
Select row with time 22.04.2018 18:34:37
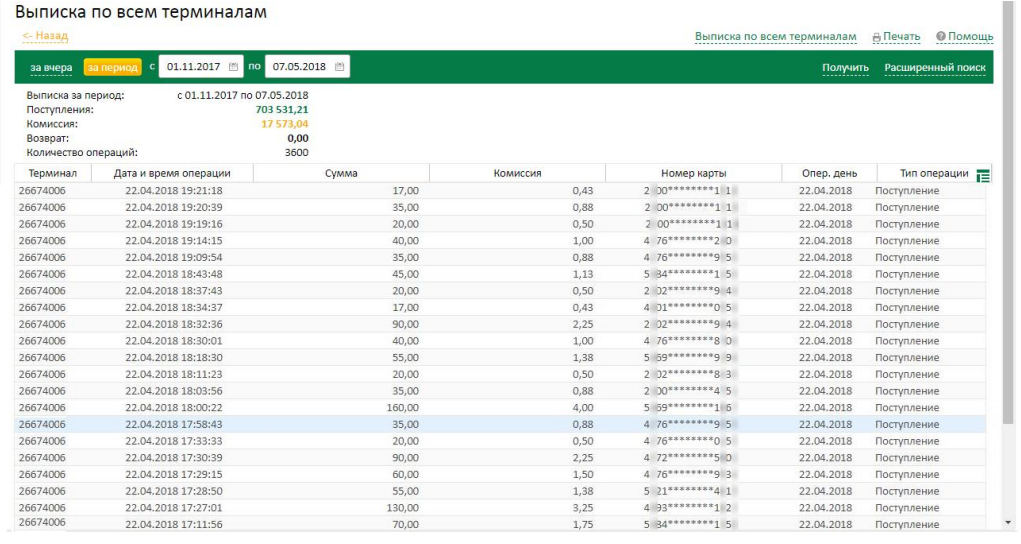click(x=500, y=308)
